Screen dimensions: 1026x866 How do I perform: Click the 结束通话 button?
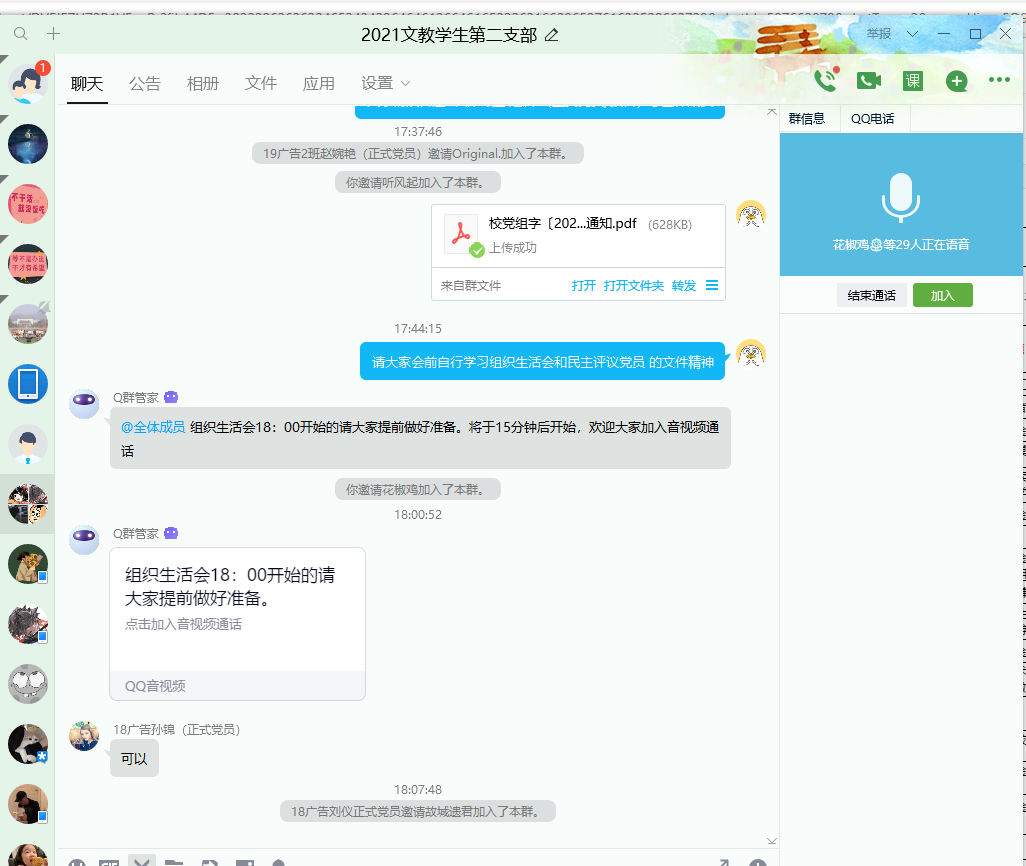(871, 295)
